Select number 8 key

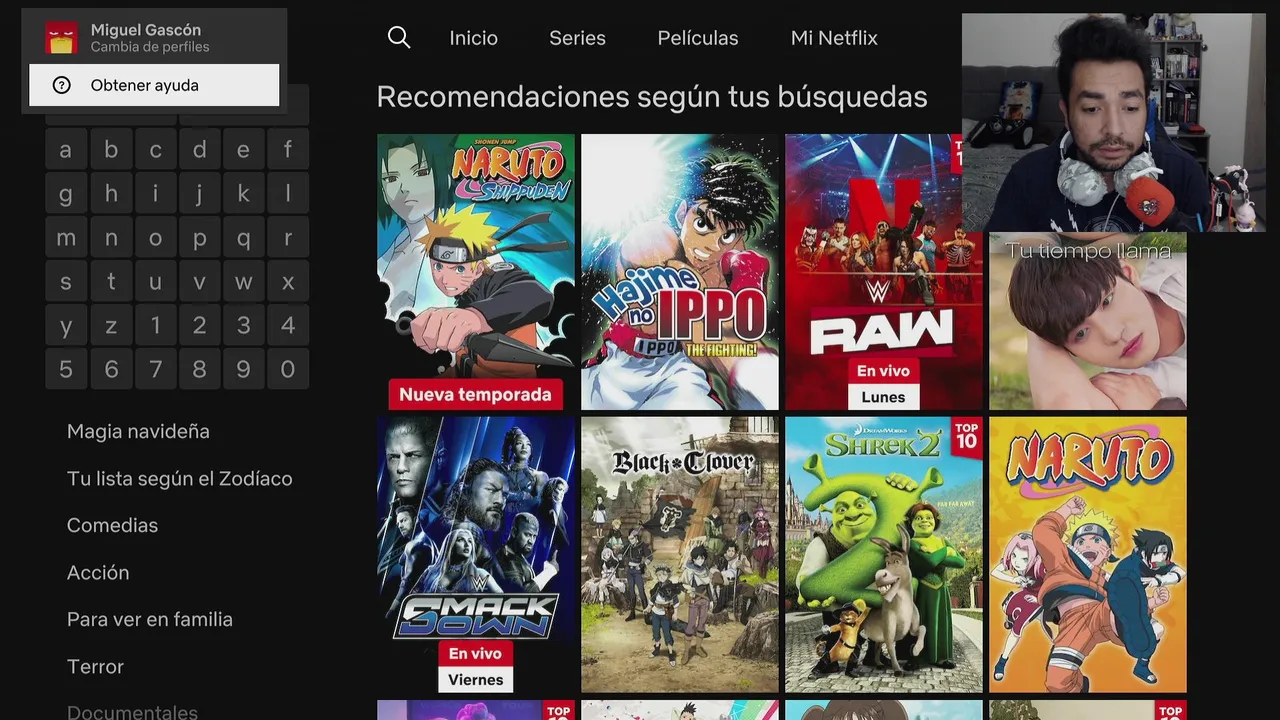[x=199, y=370]
